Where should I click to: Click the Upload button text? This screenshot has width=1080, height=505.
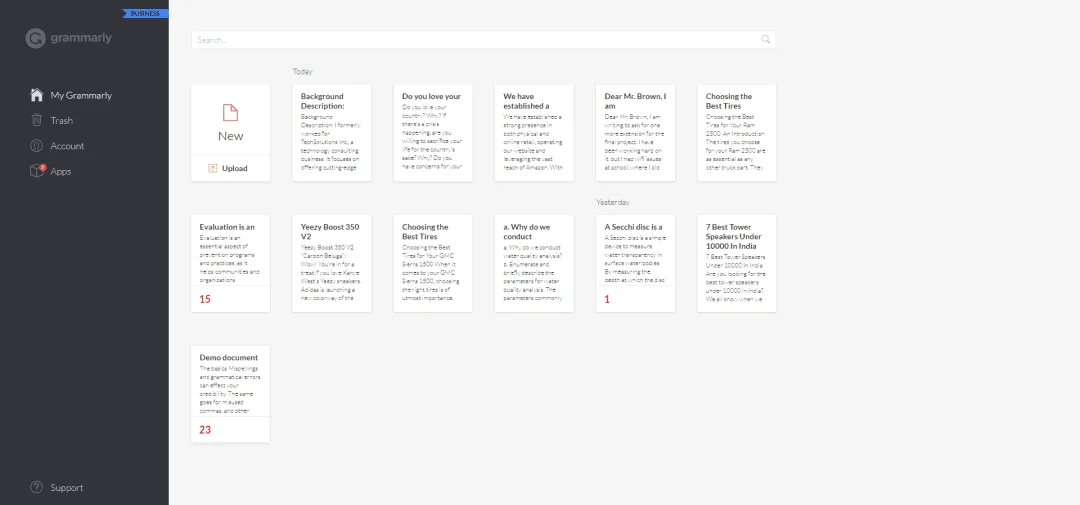(x=234, y=168)
